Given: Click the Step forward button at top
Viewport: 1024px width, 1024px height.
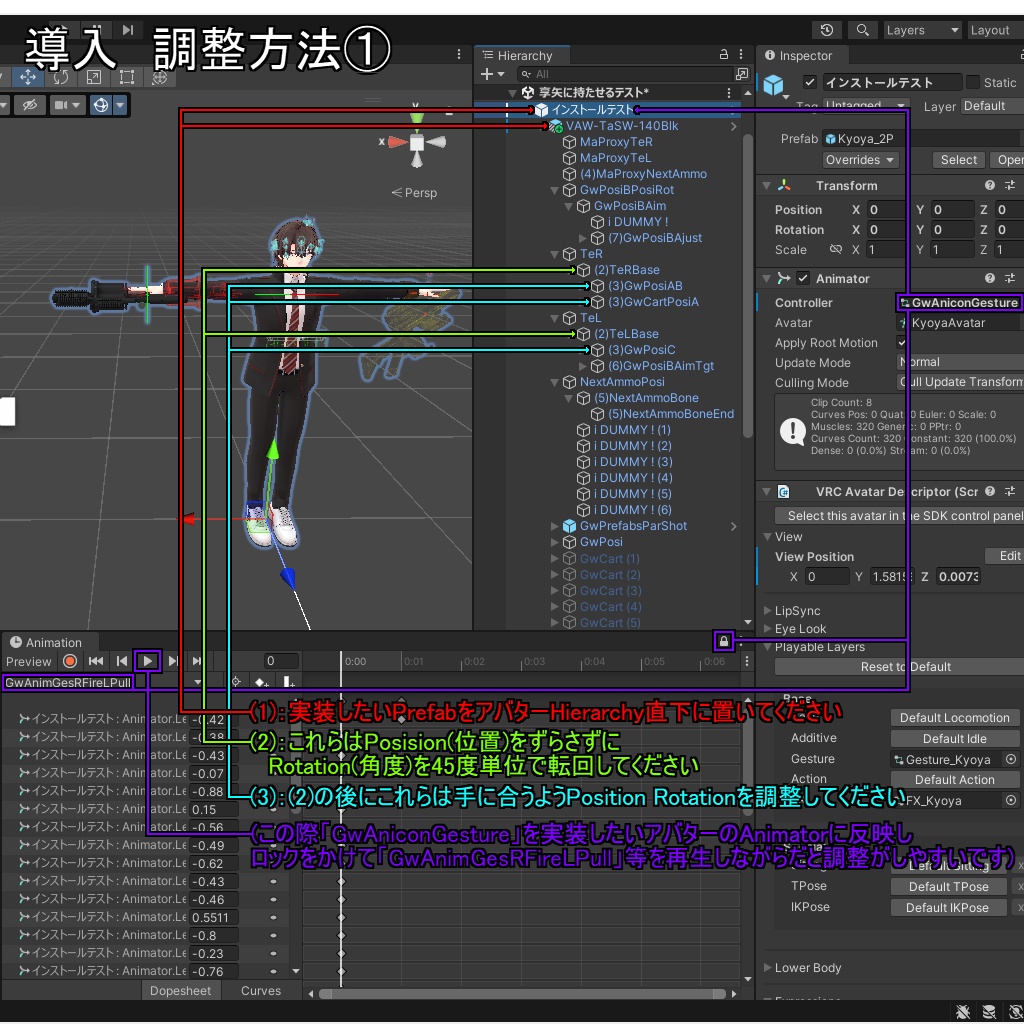Looking at the screenshot, I should tap(128, 30).
